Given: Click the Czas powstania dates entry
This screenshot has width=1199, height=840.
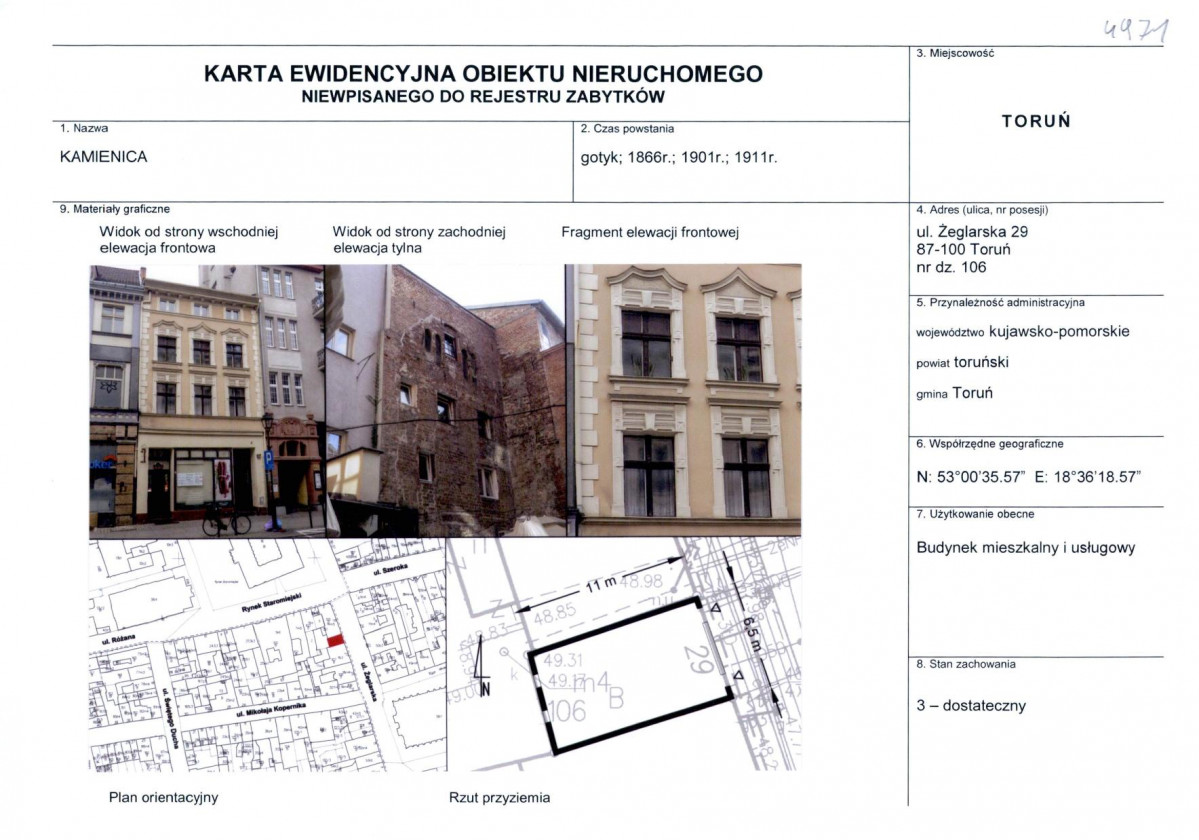Looking at the screenshot, I should click(x=680, y=157).
